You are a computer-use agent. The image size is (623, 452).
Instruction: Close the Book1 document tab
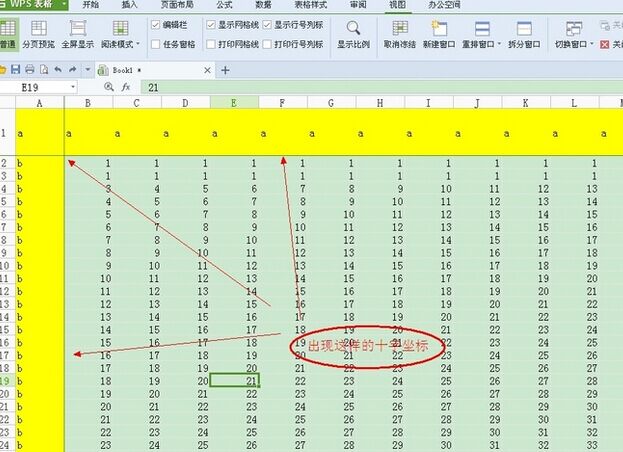[207, 70]
